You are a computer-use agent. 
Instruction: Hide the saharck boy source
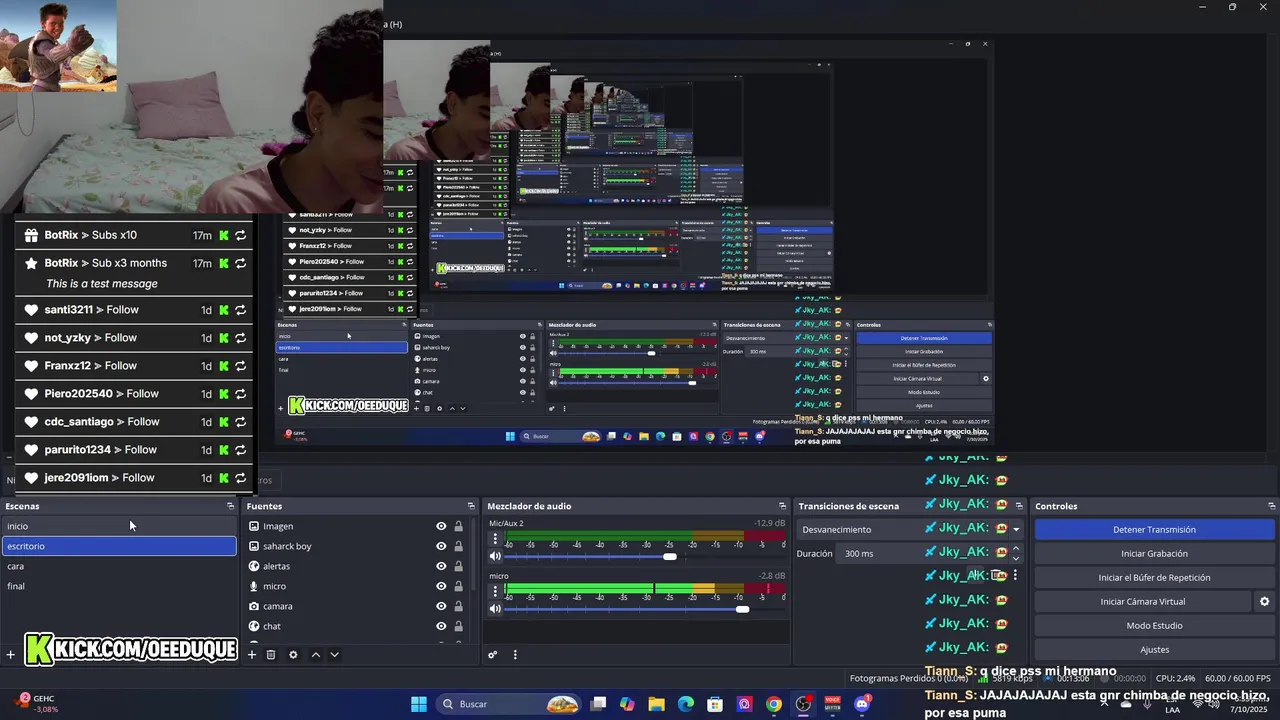441,546
